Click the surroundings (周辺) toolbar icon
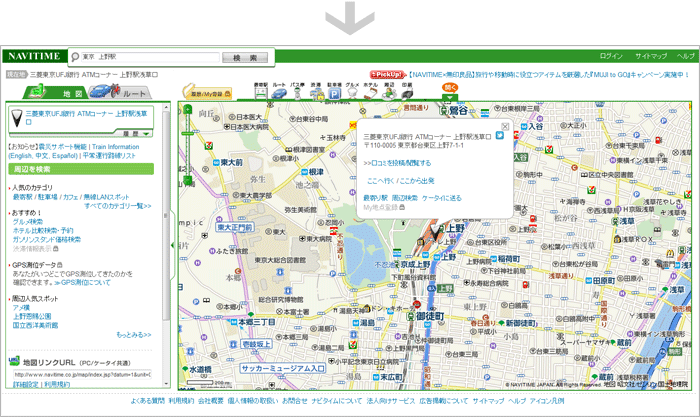This screenshot has height=417, width=700. click(389, 91)
